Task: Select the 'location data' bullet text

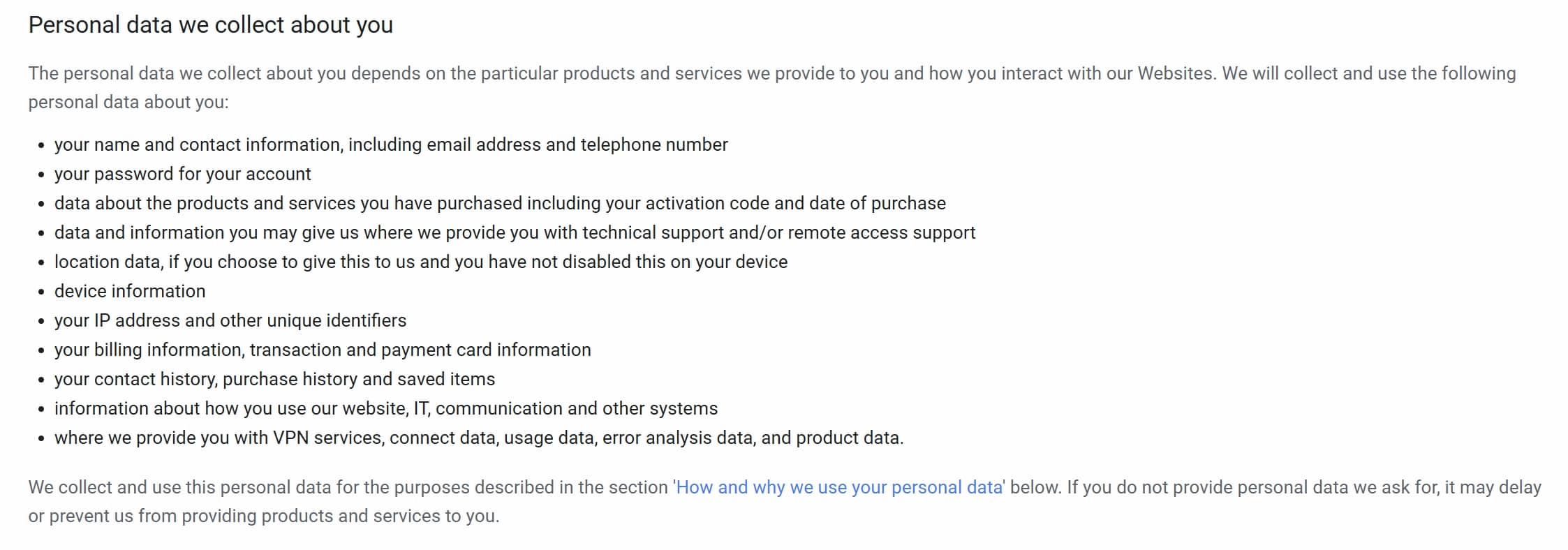Action: pyautogui.click(x=421, y=262)
